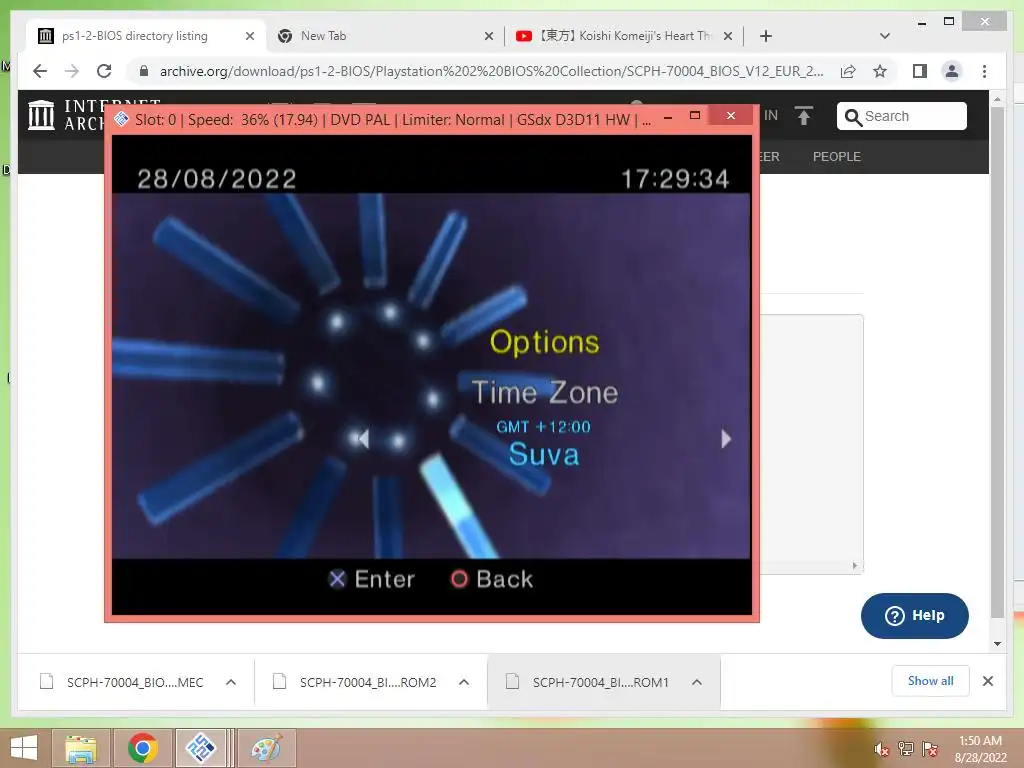Go back to the previous Chrome page
1024x768 pixels.
(x=40, y=71)
